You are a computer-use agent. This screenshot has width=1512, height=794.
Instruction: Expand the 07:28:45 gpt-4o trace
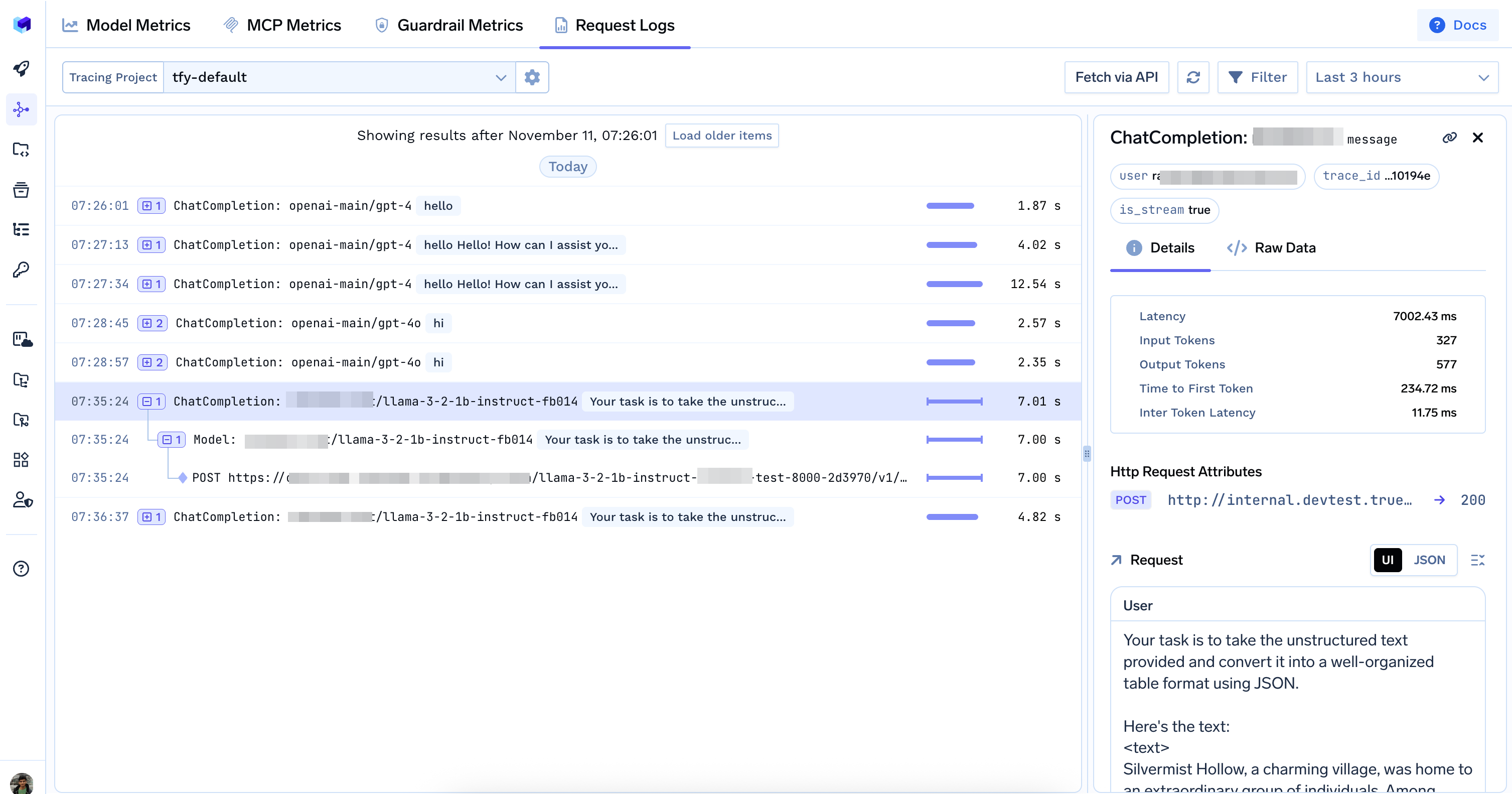(x=153, y=324)
